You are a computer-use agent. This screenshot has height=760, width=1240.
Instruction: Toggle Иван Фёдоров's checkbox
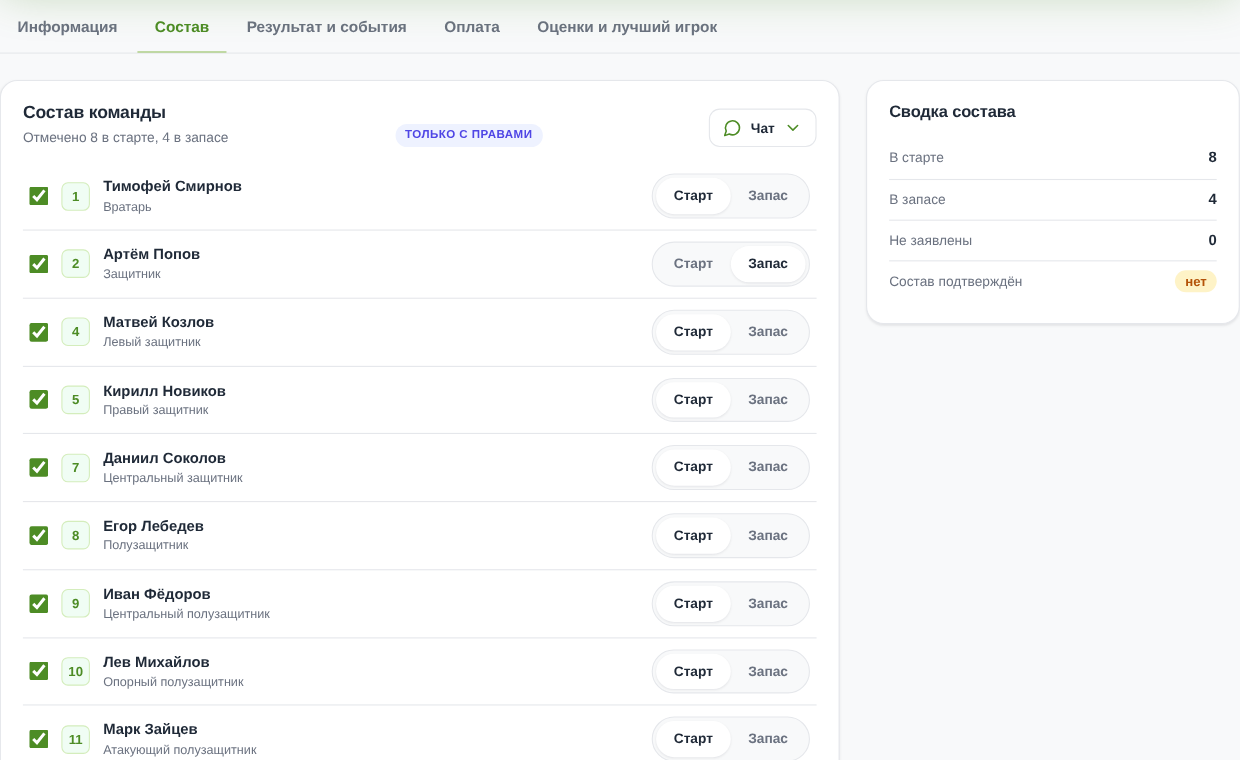coord(39,604)
